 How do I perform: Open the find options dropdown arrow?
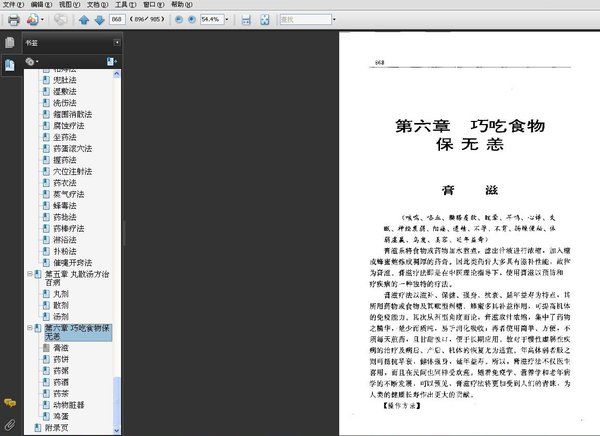click(x=334, y=19)
